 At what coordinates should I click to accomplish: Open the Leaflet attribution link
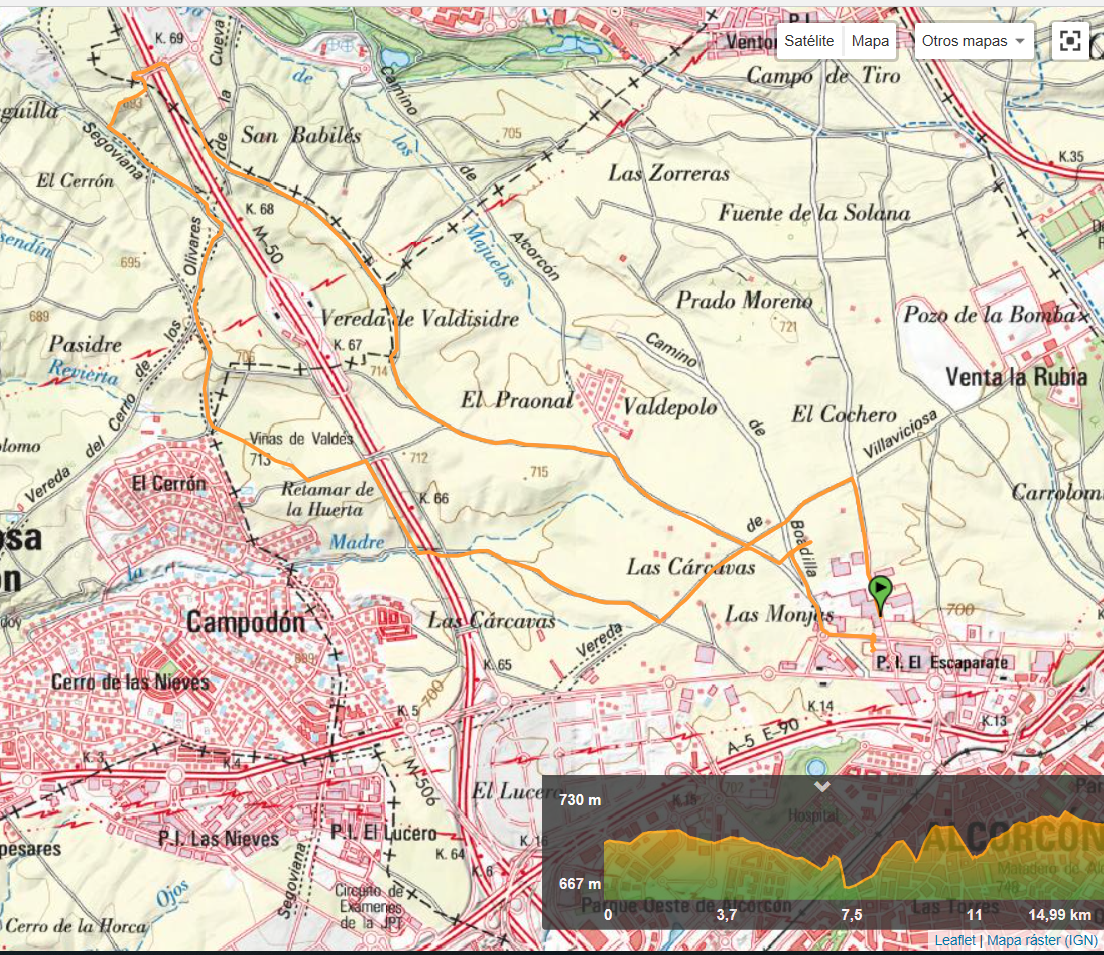955,940
